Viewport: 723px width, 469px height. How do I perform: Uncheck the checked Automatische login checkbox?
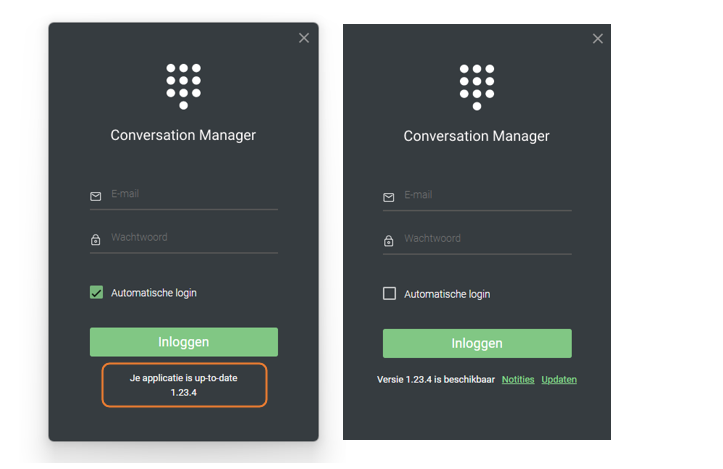click(x=97, y=293)
